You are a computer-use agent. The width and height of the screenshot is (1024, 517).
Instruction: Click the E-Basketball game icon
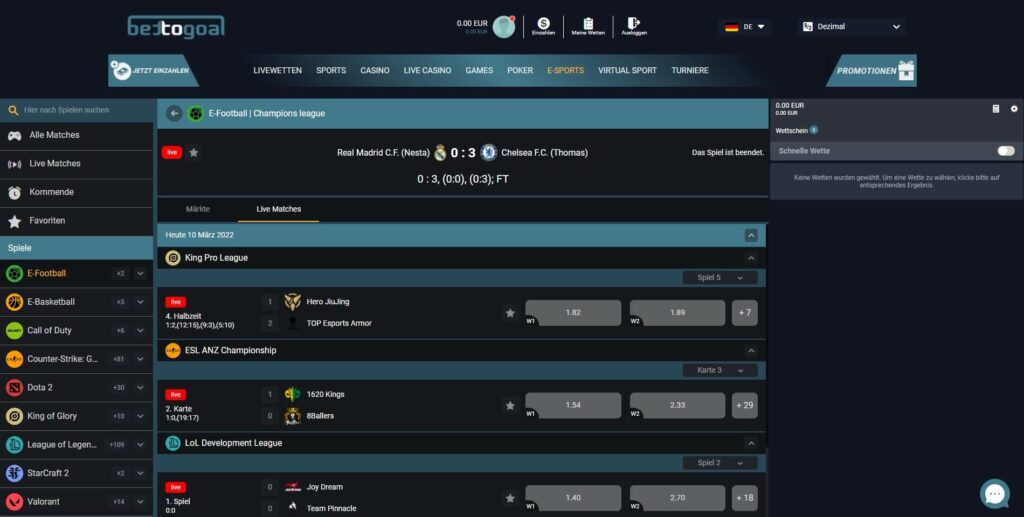pos(14,302)
